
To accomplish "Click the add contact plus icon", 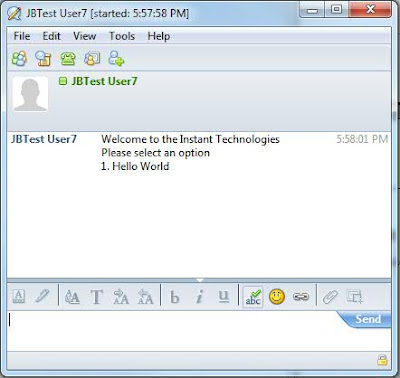I will coord(116,59).
